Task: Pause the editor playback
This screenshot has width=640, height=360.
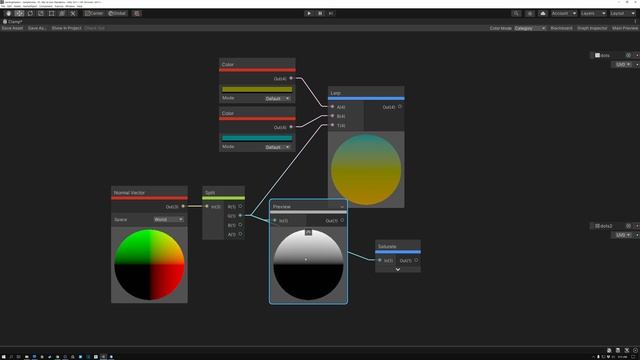Action: 320,13
